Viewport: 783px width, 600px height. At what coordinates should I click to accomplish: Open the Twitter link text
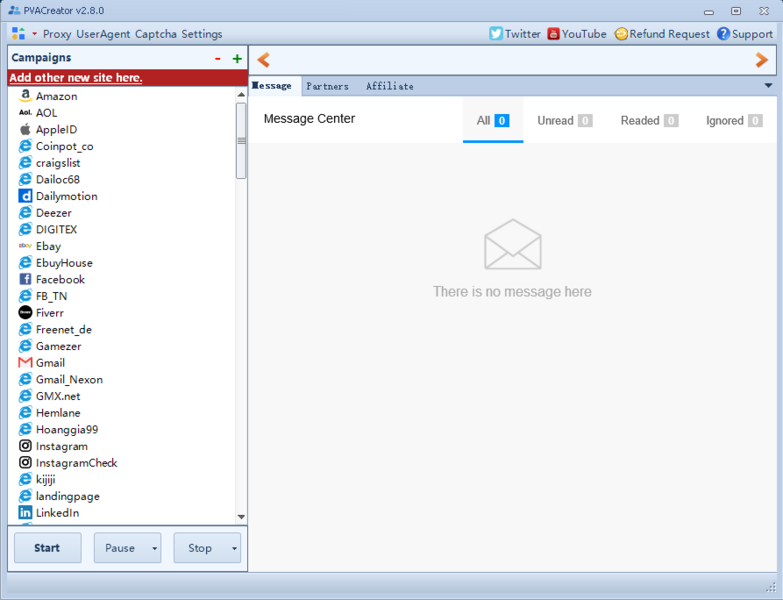(522, 34)
